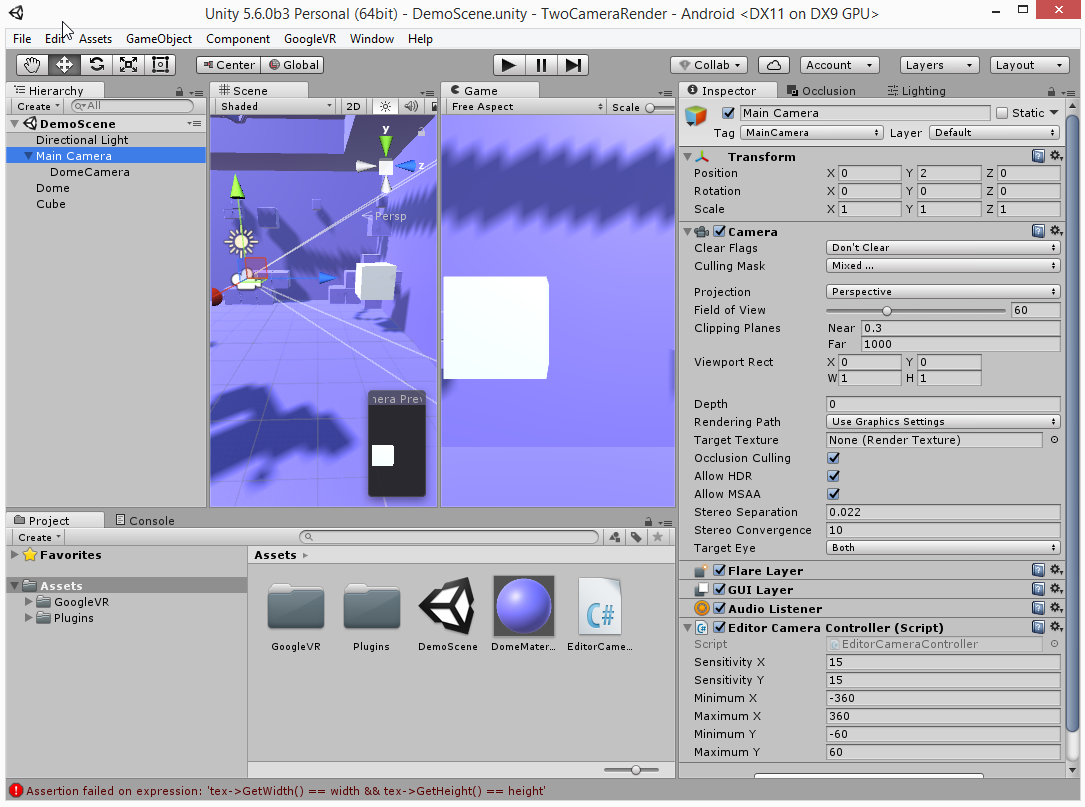Image resolution: width=1085 pixels, height=807 pixels.
Task: Open Target Eye dropdown
Action: (942, 548)
